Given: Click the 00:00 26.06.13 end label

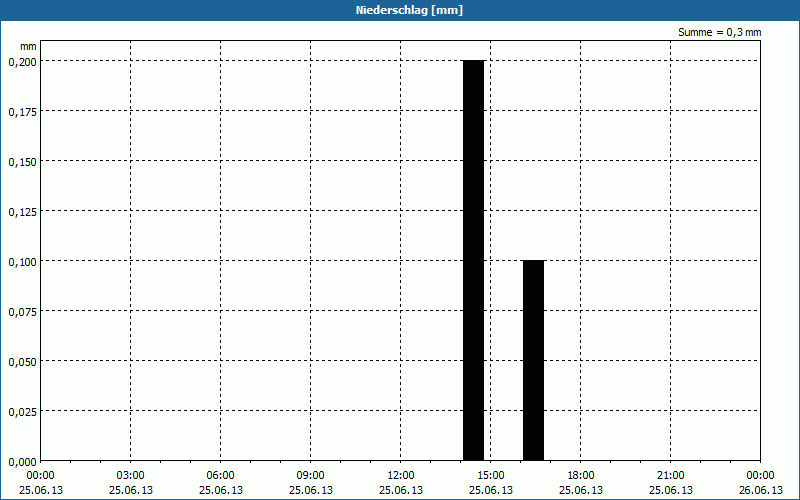Looking at the screenshot, I should pos(760,482).
